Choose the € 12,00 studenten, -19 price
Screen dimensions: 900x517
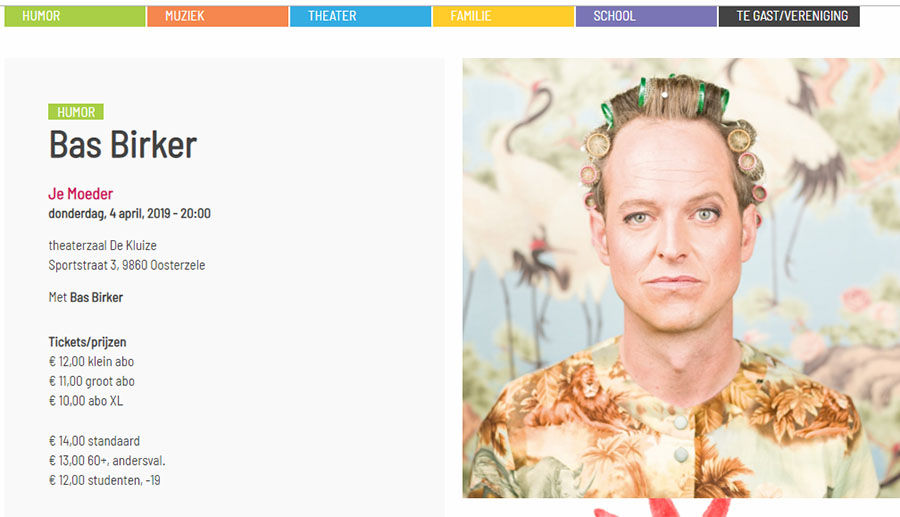104,480
